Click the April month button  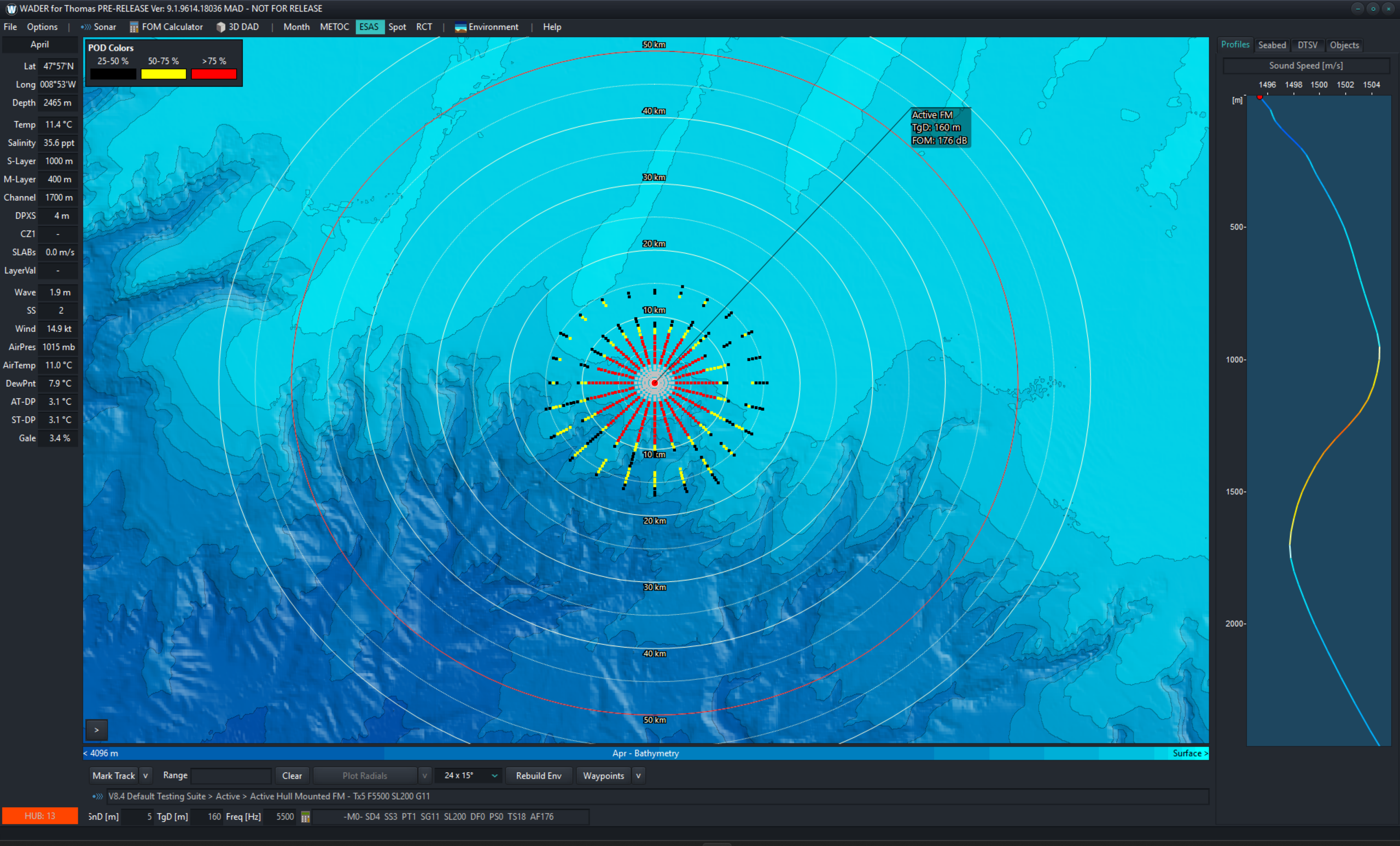(40, 44)
